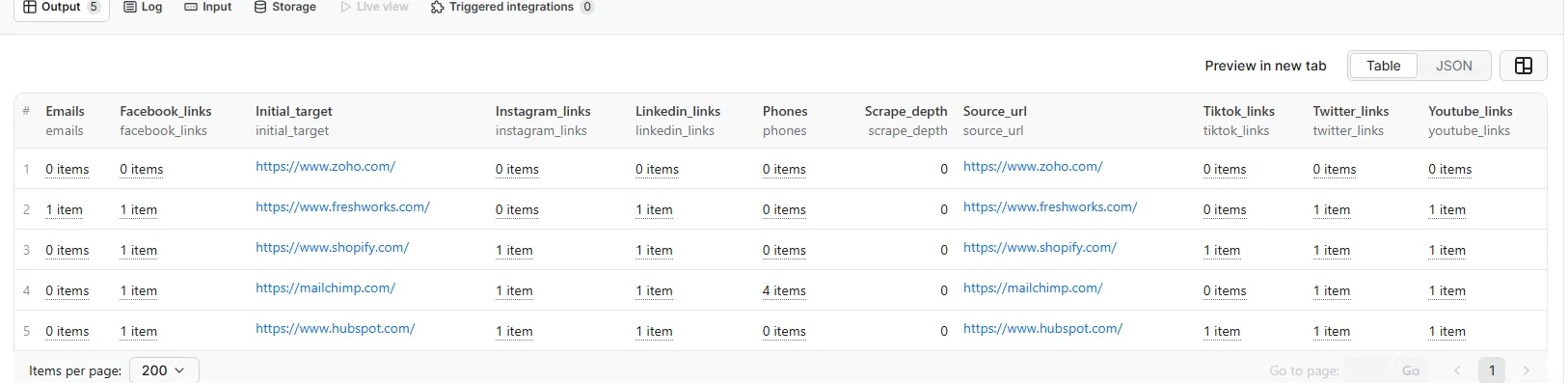Open the Log tab
The image size is (1568, 383).
click(143, 7)
